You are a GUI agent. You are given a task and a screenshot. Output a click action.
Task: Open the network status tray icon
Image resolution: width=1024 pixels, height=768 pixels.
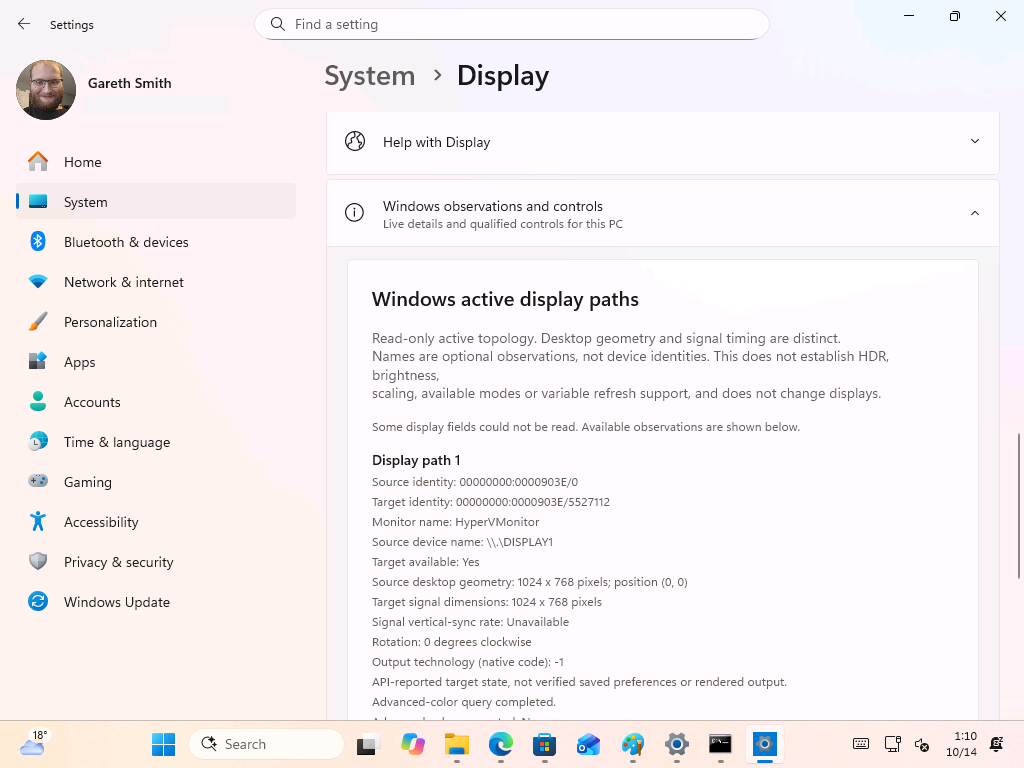(892, 744)
